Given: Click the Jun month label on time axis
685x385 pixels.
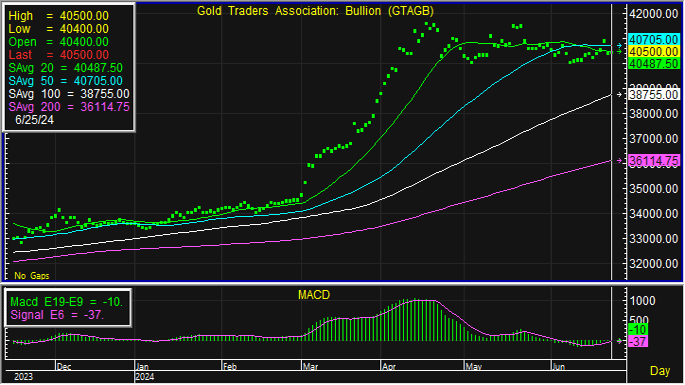Looking at the screenshot, I should 559,367.
